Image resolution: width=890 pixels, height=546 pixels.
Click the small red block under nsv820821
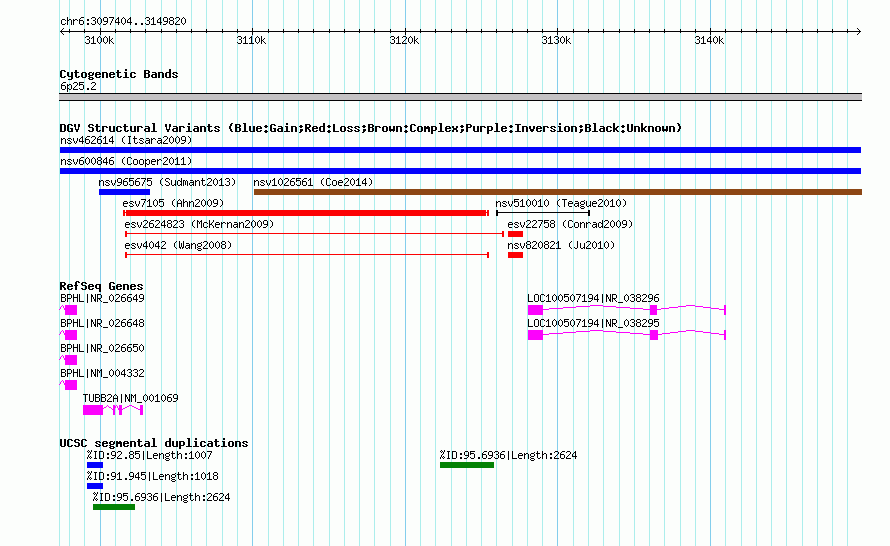[x=515, y=255]
